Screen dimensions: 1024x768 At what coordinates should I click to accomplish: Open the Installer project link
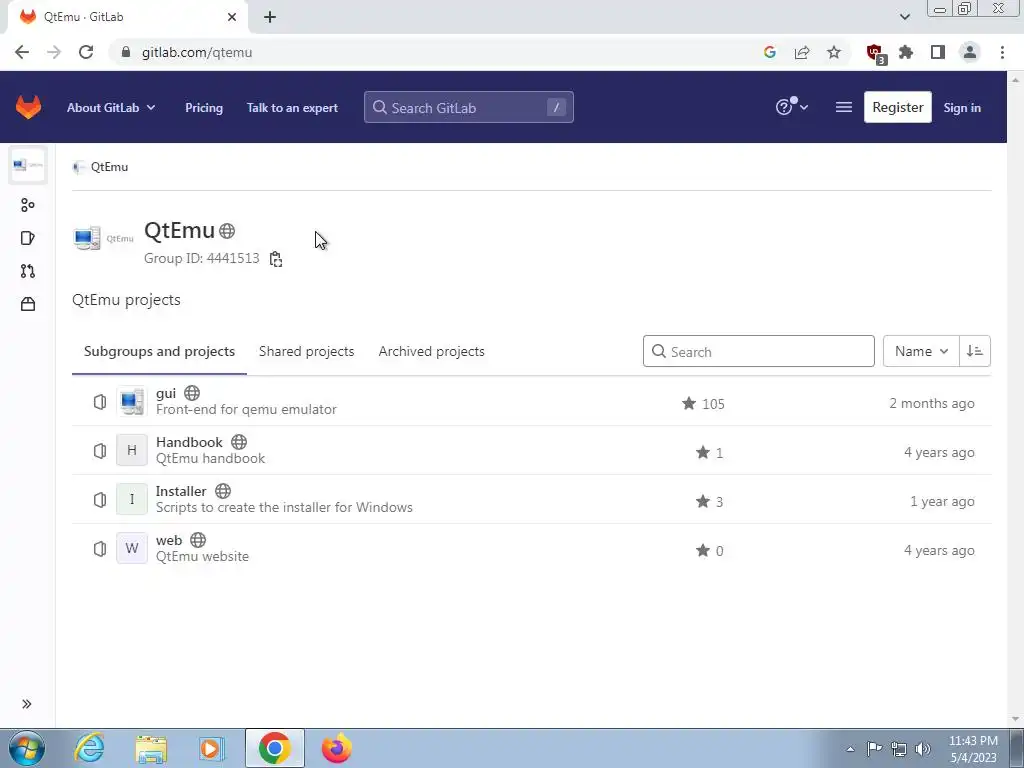[x=181, y=491]
